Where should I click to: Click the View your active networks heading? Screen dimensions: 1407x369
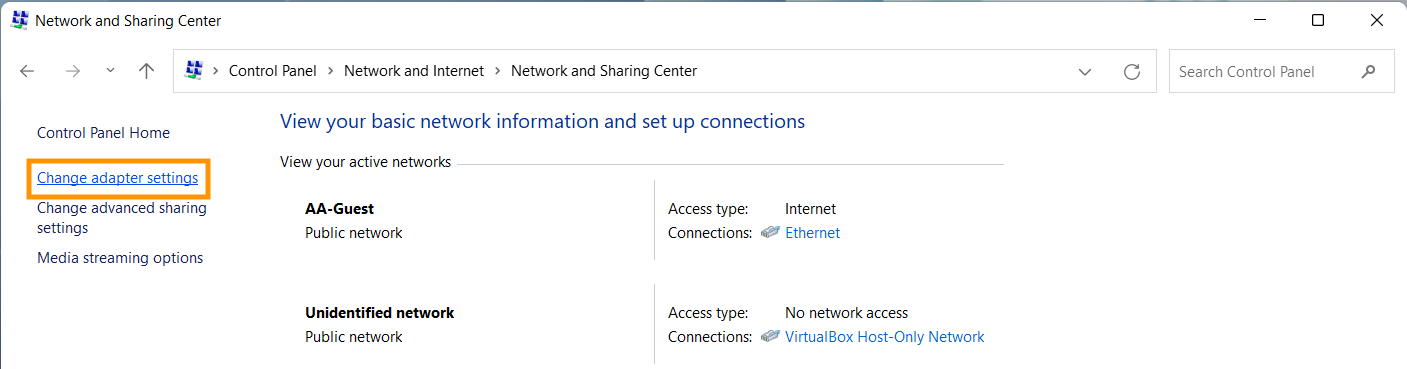[x=365, y=162]
